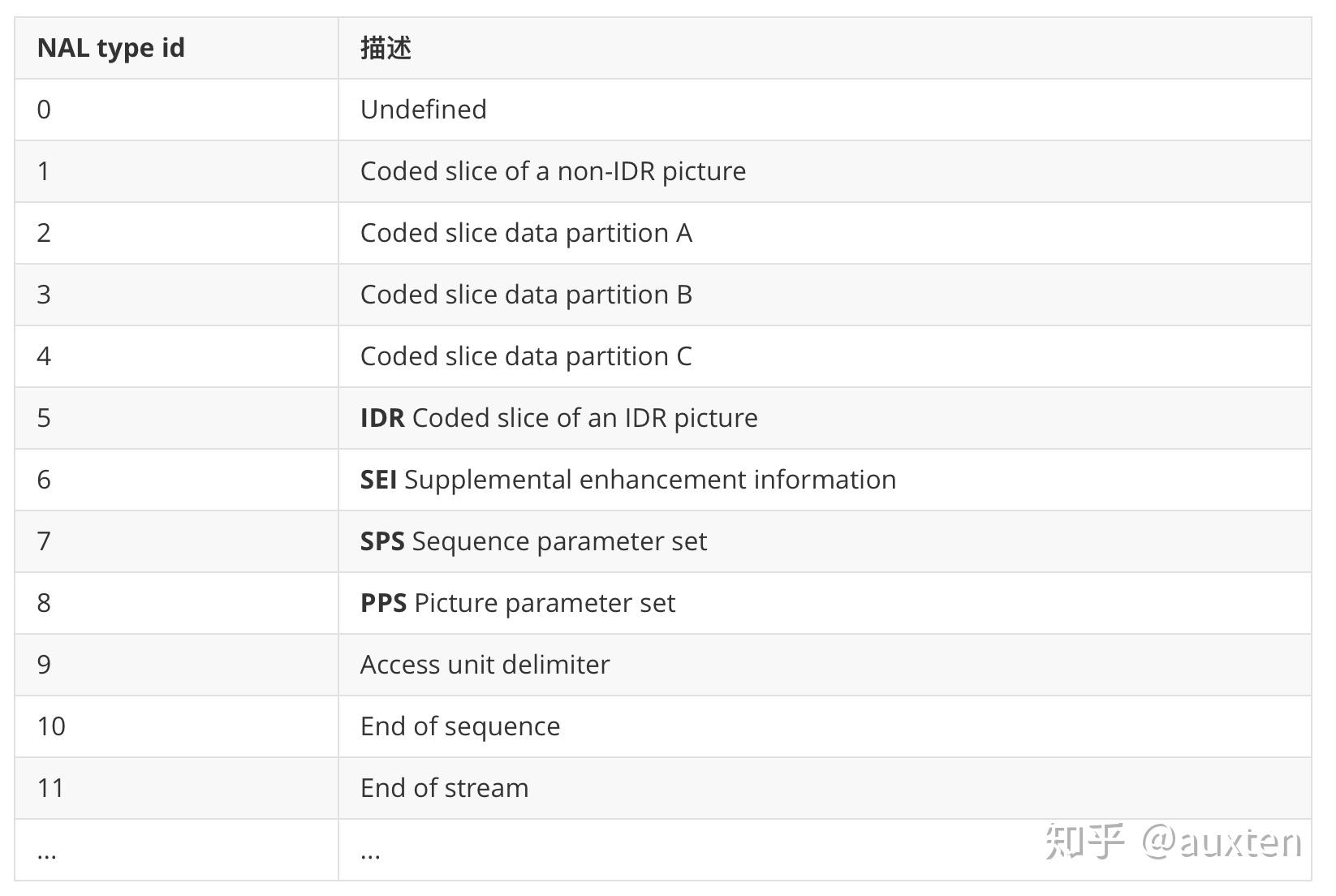Click the bold "PPS" label
The width and height of the screenshot is (1336, 896).
(x=383, y=603)
